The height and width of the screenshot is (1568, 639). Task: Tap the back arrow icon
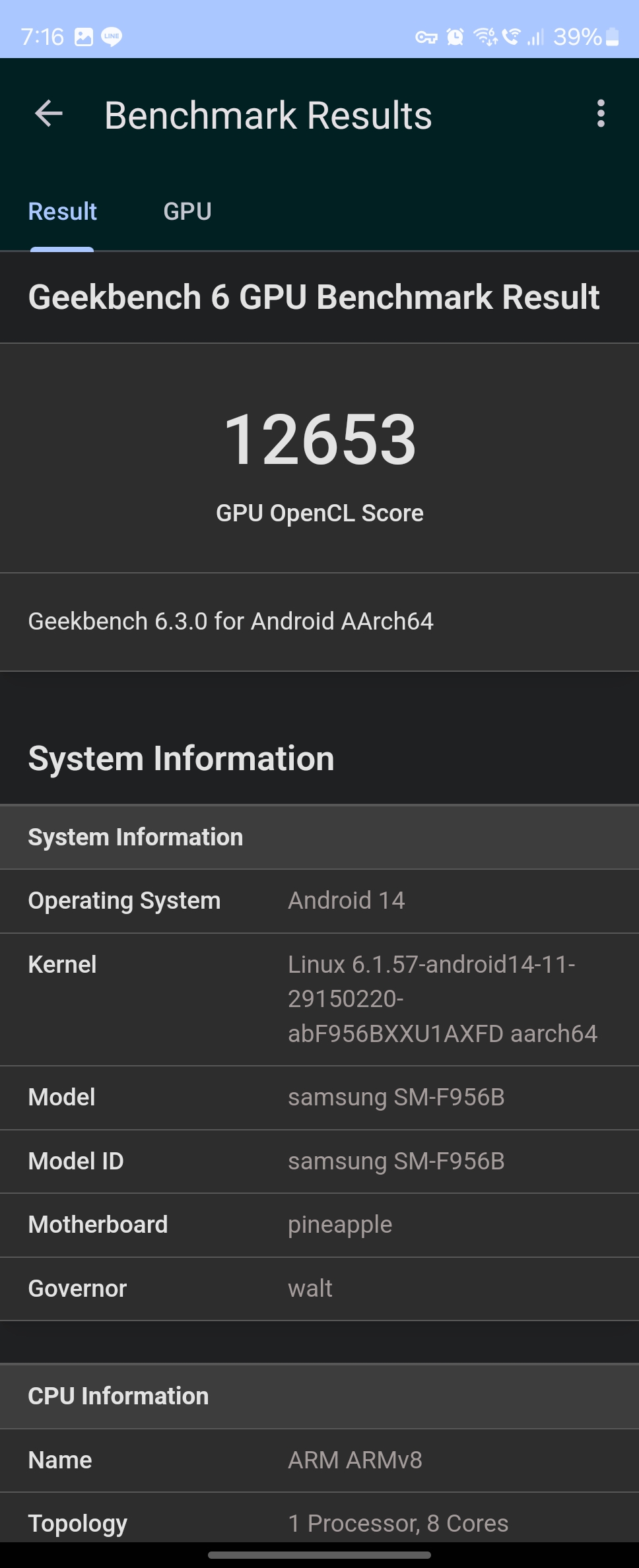point(49,114)
